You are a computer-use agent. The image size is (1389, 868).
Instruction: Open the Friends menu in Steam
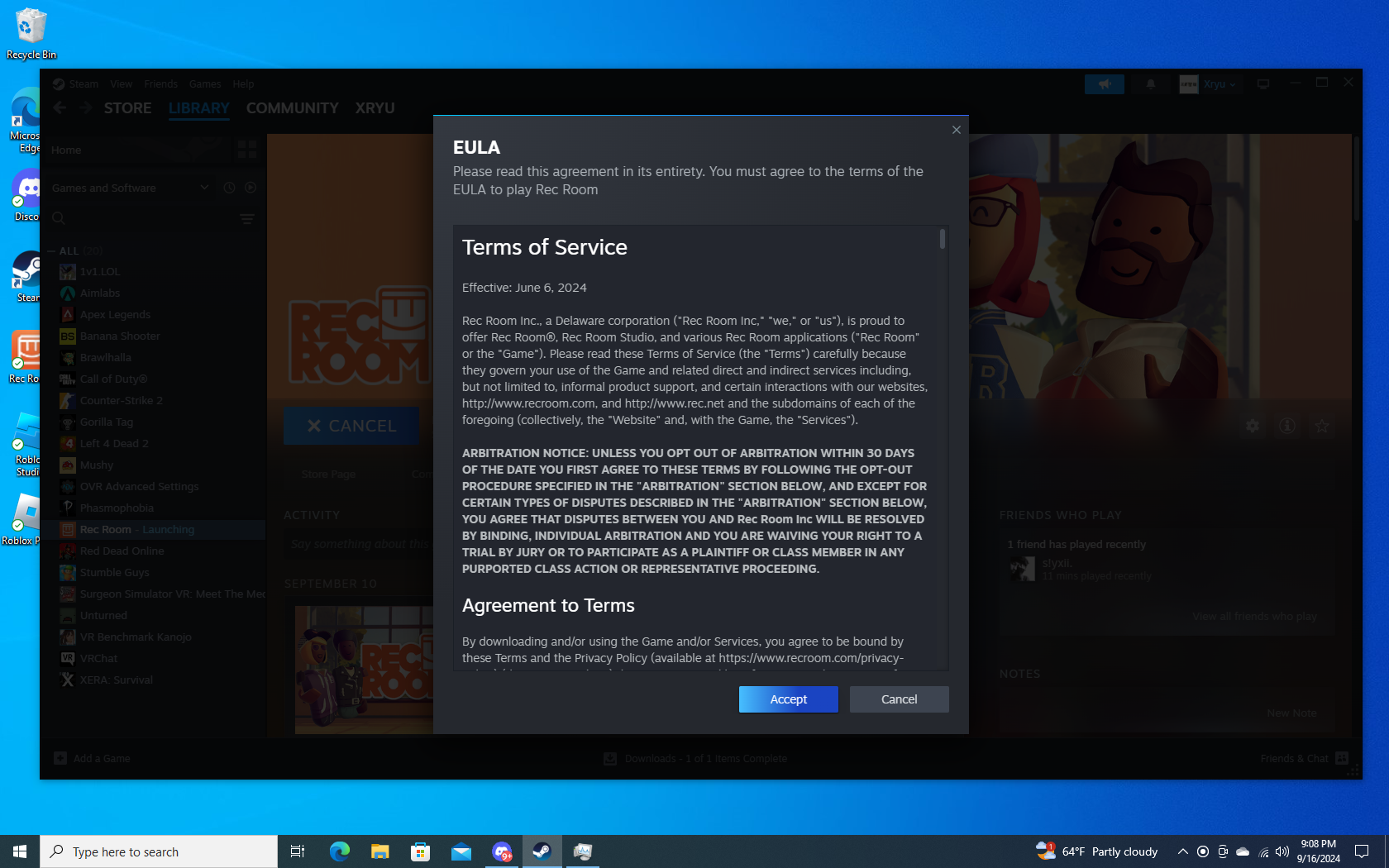(160, 84)
